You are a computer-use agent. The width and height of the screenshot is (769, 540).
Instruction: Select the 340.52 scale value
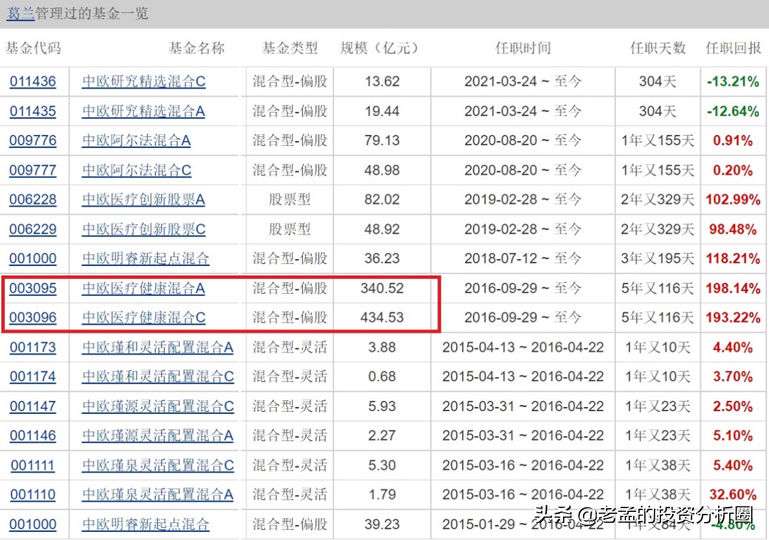[x=382, y=288]
